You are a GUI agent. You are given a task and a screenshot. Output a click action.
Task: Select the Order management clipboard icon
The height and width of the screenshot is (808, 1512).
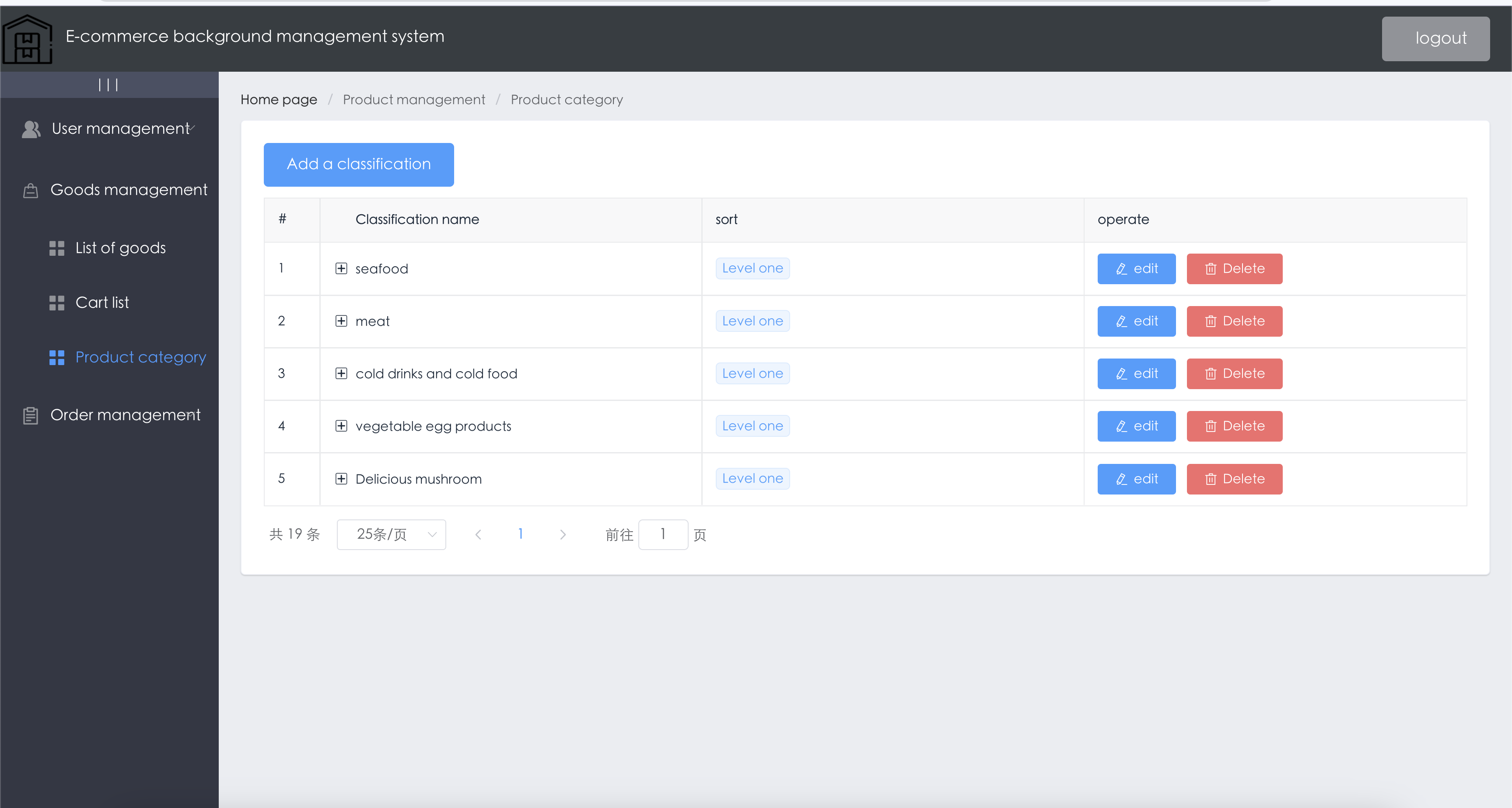31,415
